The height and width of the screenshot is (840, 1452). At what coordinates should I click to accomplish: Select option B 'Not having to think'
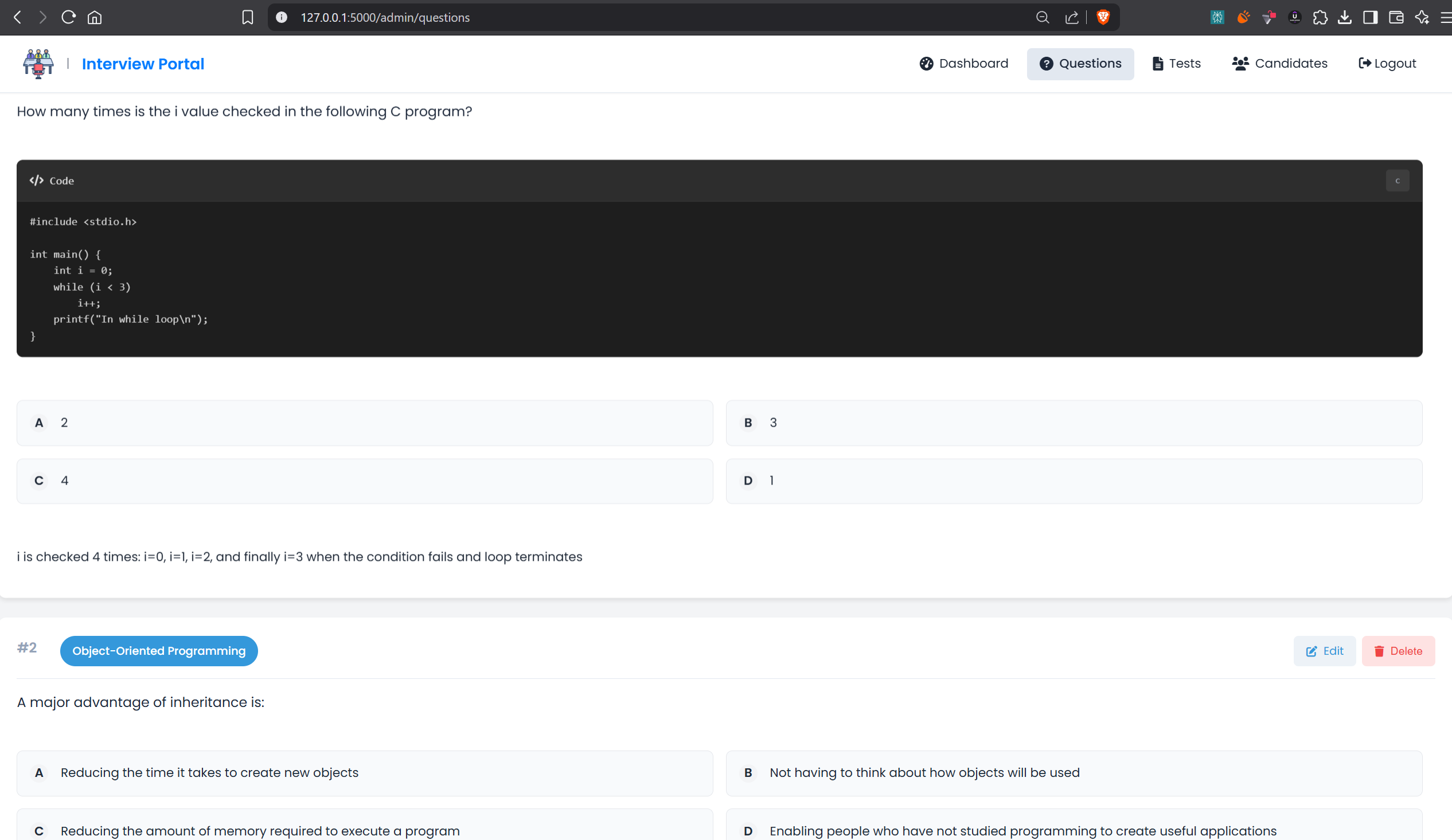click(1074, 773)
